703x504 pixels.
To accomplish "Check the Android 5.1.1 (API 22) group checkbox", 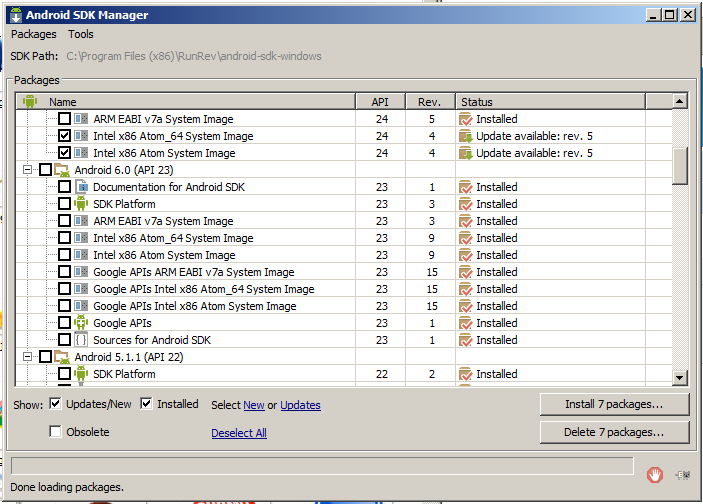I will coord(46,357).
